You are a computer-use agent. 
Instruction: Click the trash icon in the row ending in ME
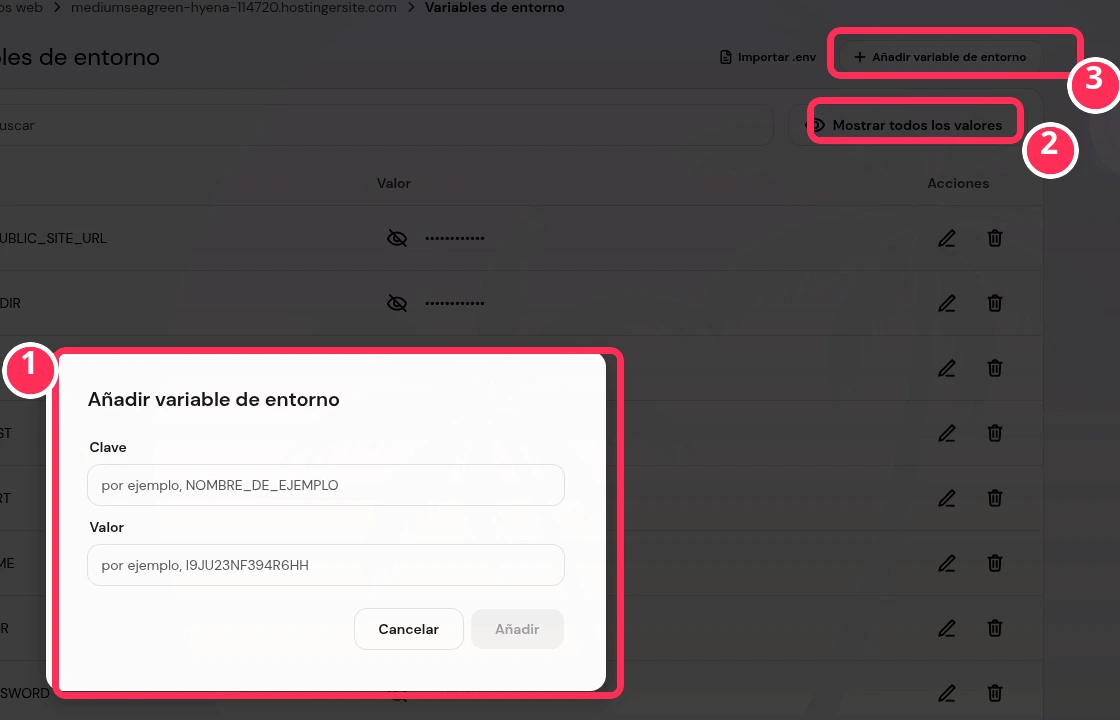pos(994,563)
